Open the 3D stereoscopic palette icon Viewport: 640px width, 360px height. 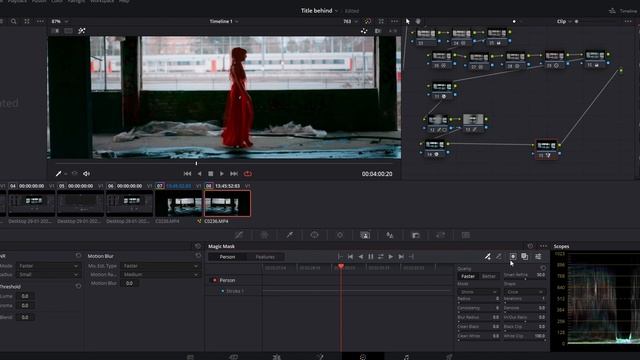(x=466, y=235)
